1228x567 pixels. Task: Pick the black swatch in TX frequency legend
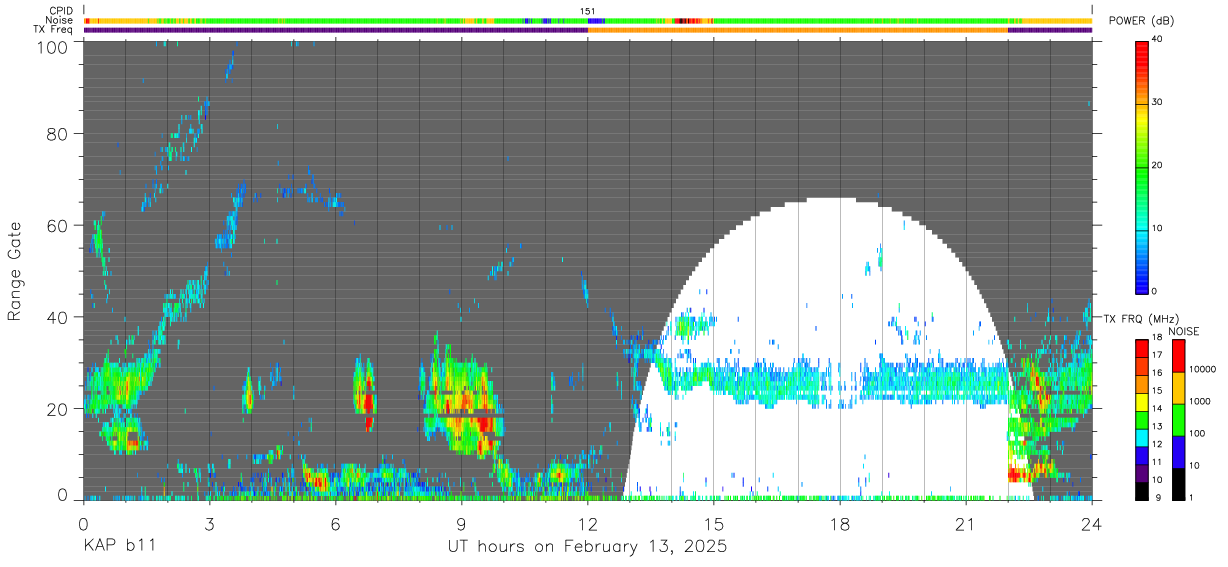point(1142,492)
